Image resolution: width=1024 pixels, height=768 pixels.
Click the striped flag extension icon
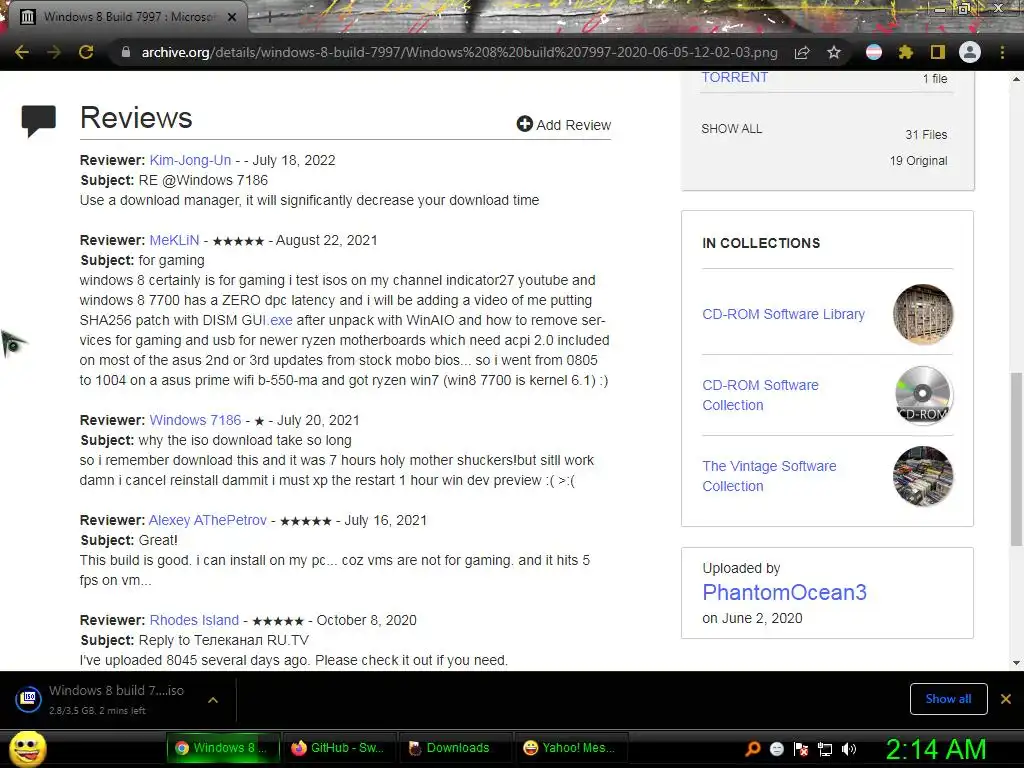click(874, 52)
